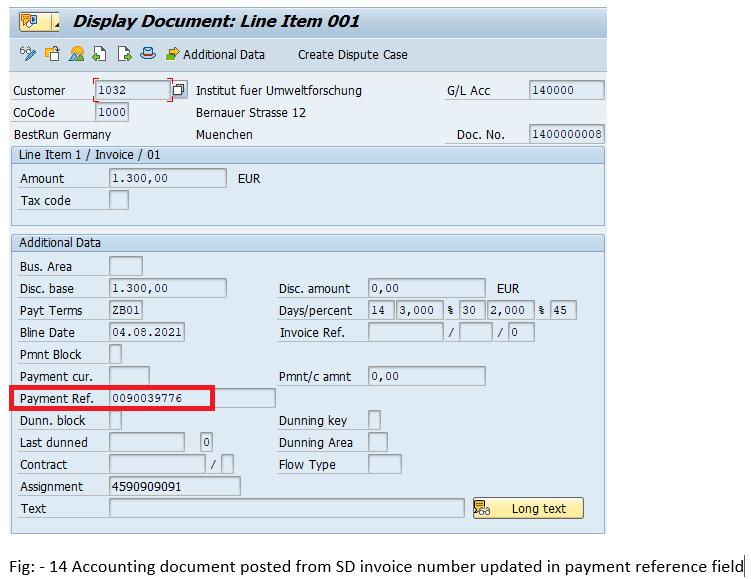Viewport: 751px width, 579px height.
Task: Click the percent field showing 2,000
Action: 511,310
